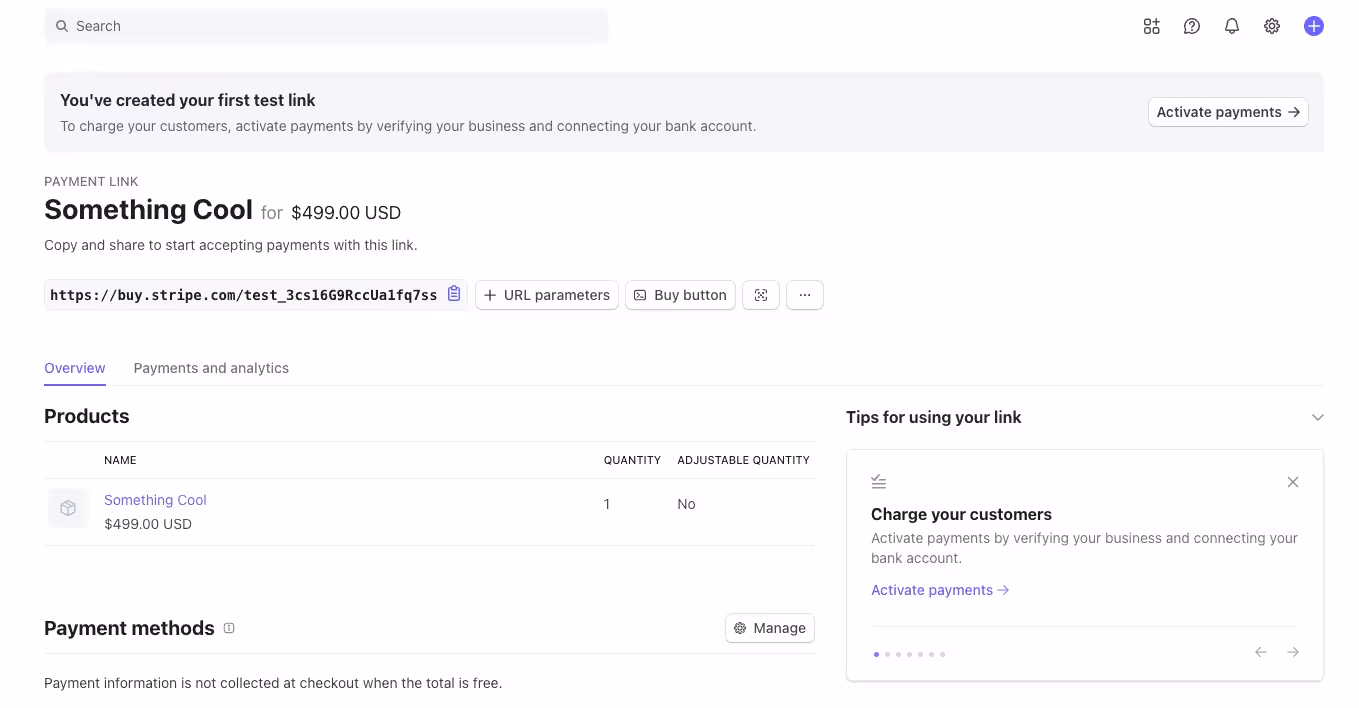Open the settings gear icon
Viewport: 1359px width, 708px height.
[1271, 27]
